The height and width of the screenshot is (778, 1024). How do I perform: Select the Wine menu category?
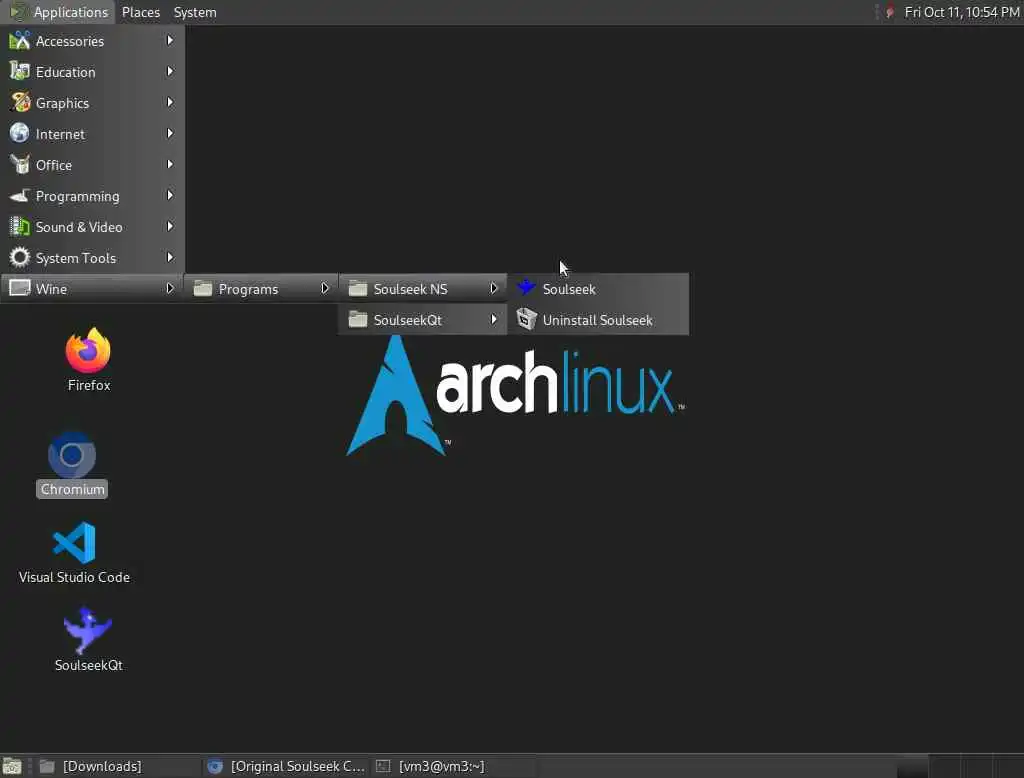pos(91,288)
